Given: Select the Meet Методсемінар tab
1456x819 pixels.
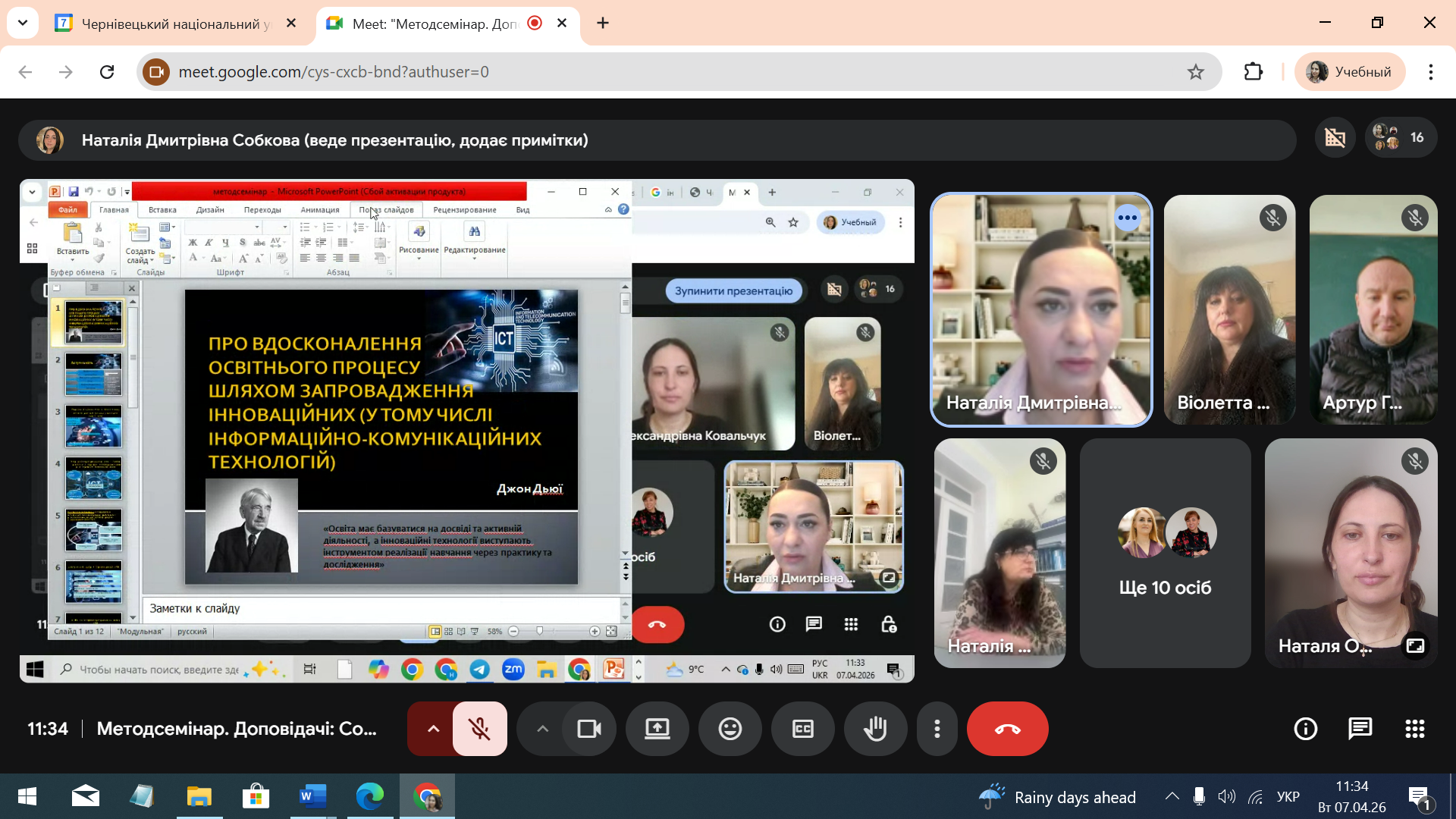Looking at the screenshot, I should 435,24.
